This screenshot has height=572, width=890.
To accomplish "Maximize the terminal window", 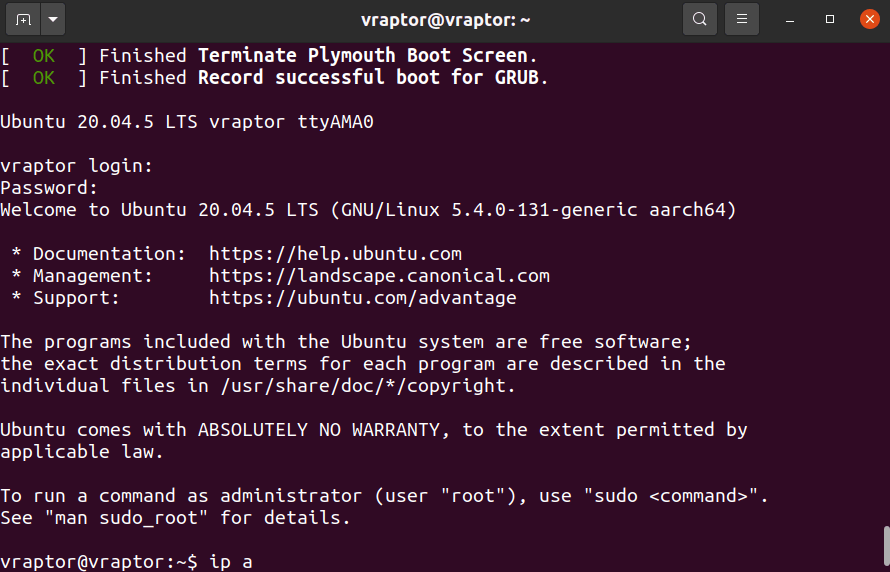I will click(x=830, y=19).
